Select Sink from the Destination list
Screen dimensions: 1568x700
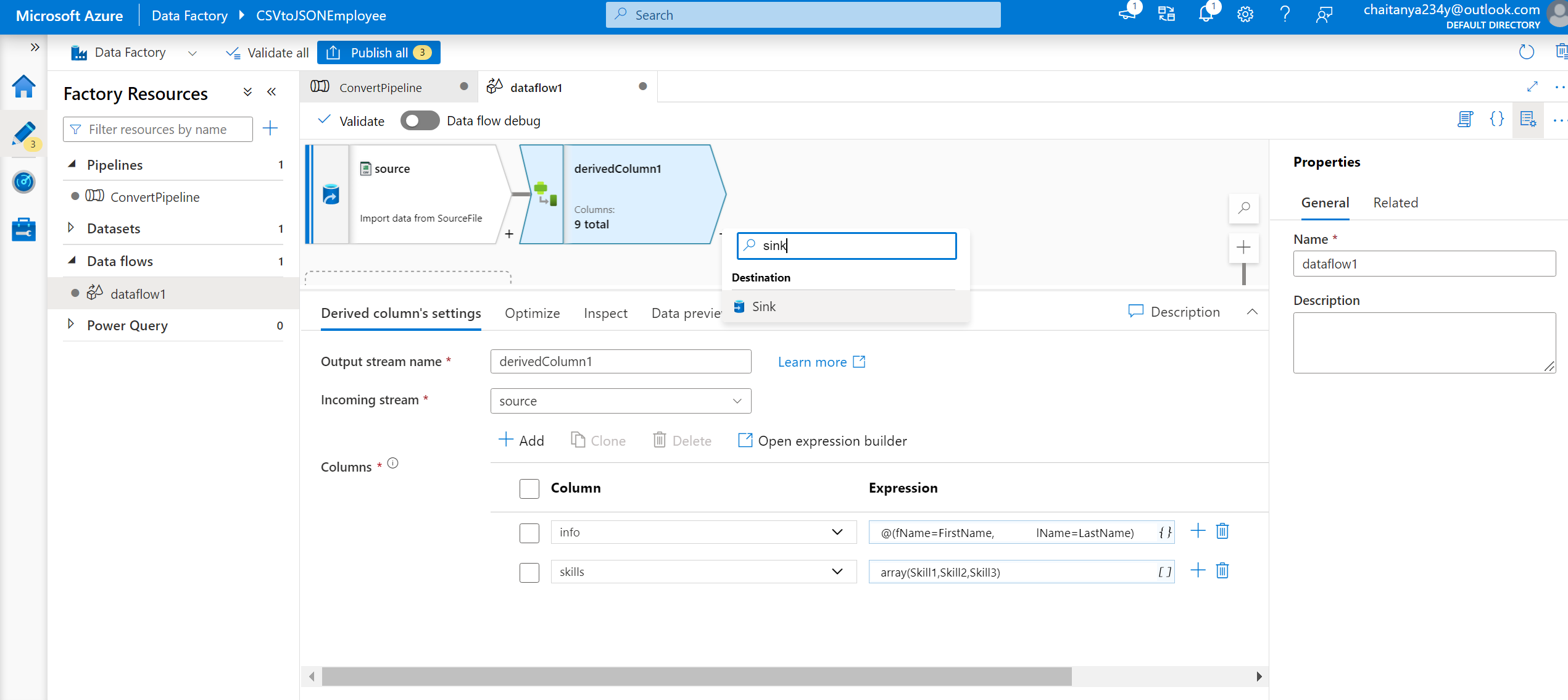click(x=845, y=307)
